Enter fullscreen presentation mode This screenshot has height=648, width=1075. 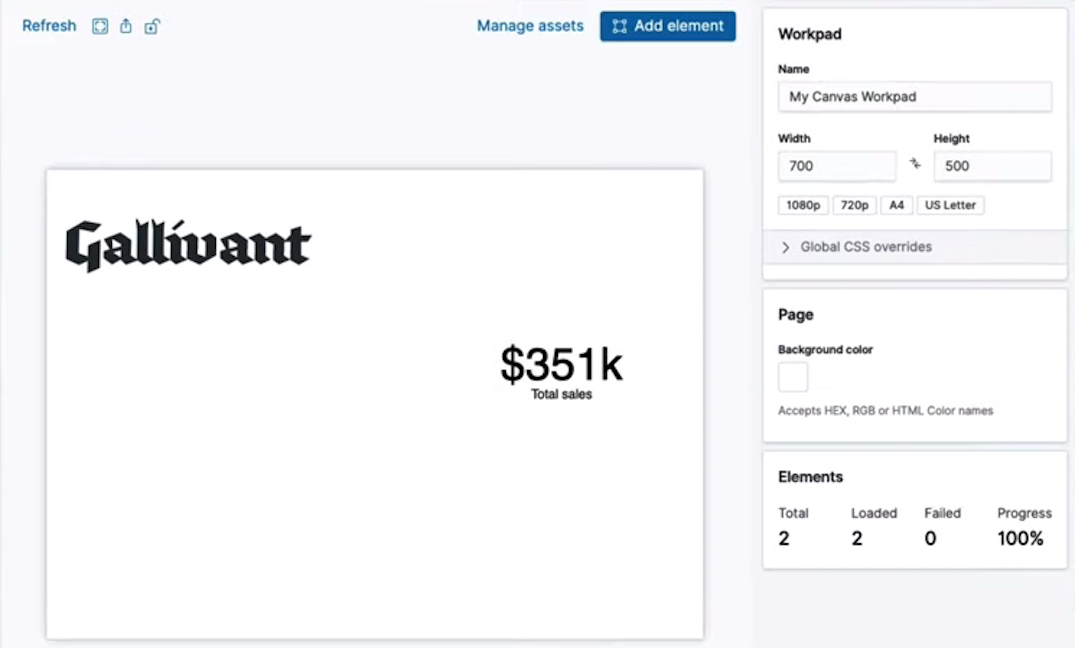coord(99,26)
